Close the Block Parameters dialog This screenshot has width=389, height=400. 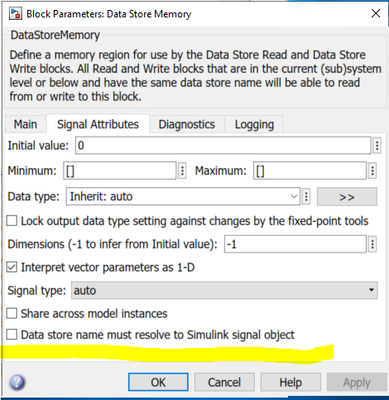(x=376, y=13)
